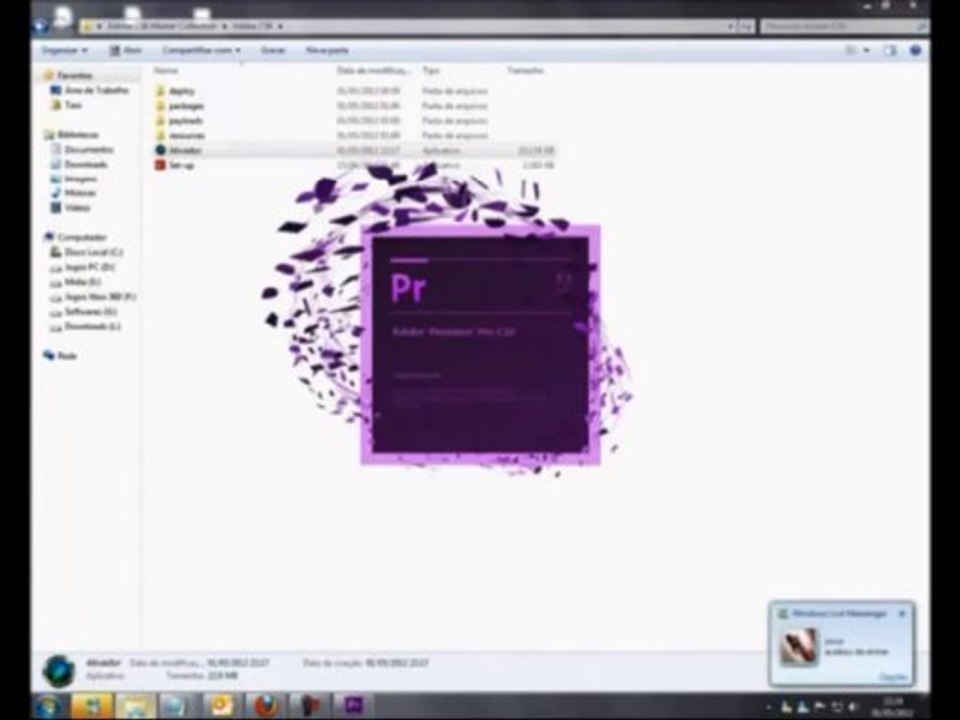This screenshot has height=720, width=960.
Task: Click the volume icon in system tray
Action: coord(853,707)
